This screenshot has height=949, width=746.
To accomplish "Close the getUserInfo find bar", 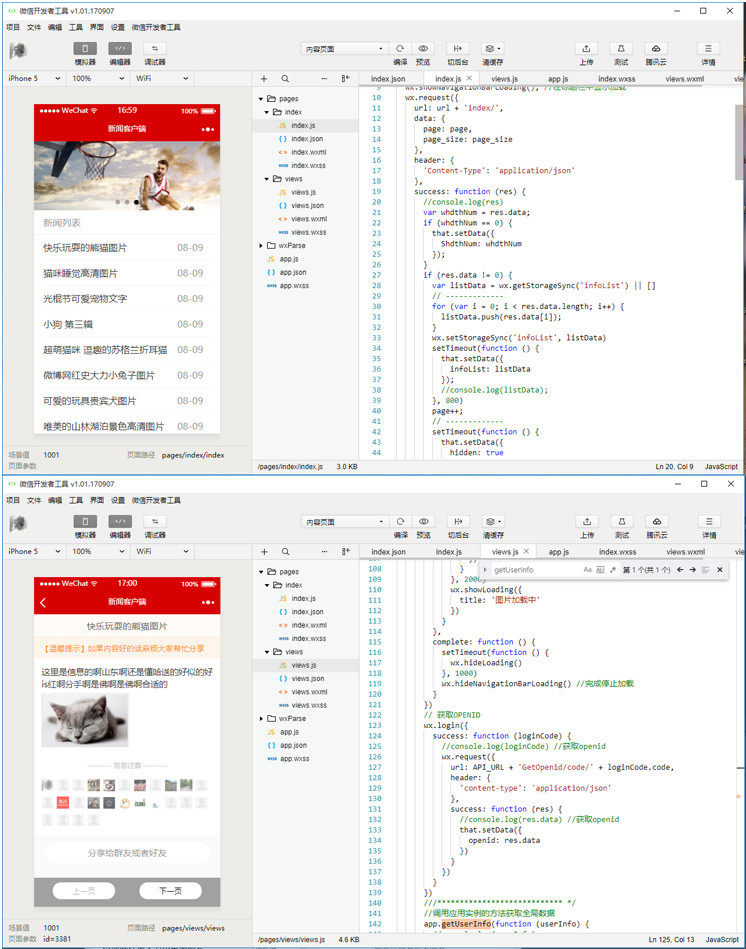I will pos(719,570).
